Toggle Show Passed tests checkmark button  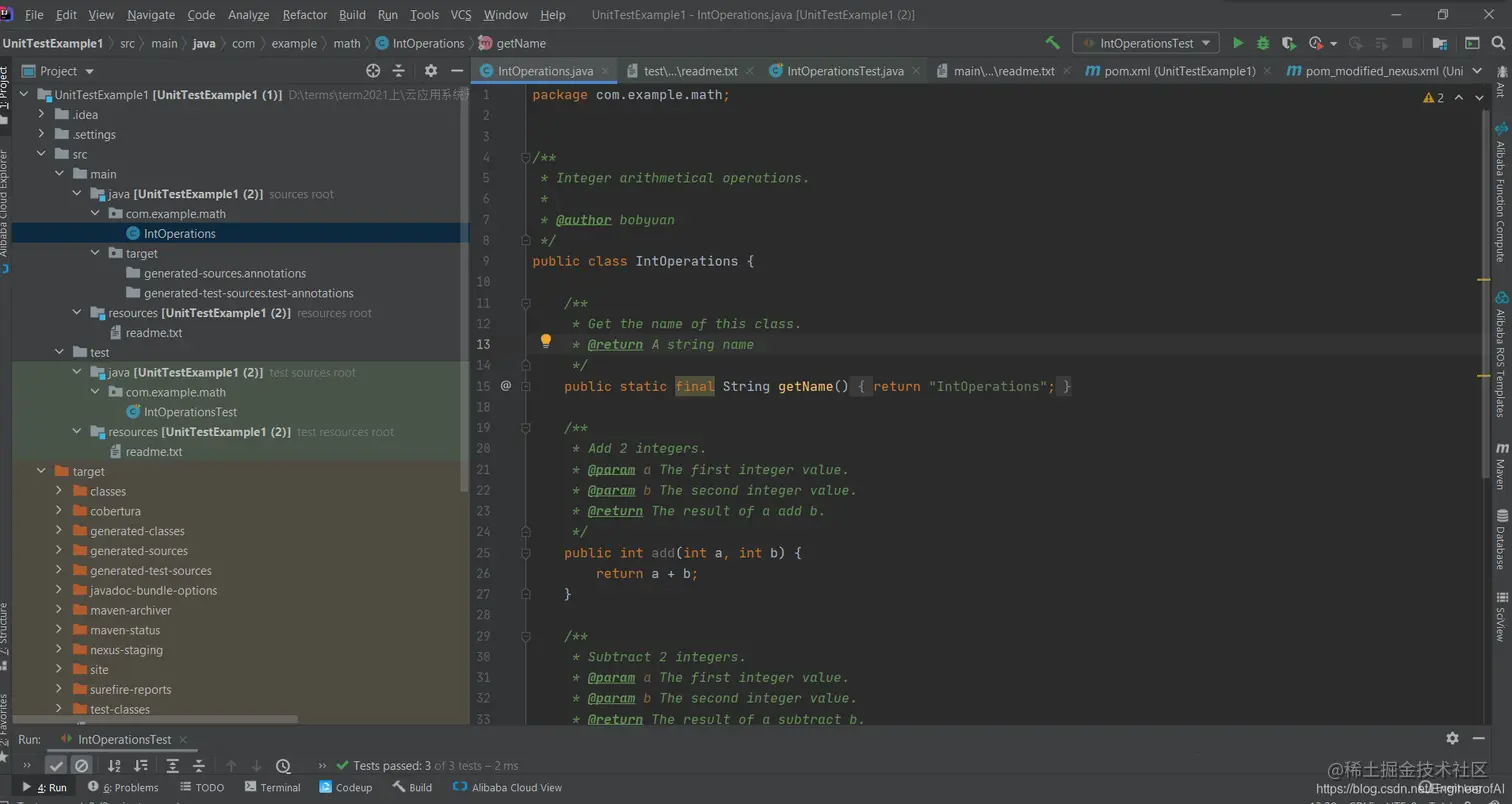point(56,766)
